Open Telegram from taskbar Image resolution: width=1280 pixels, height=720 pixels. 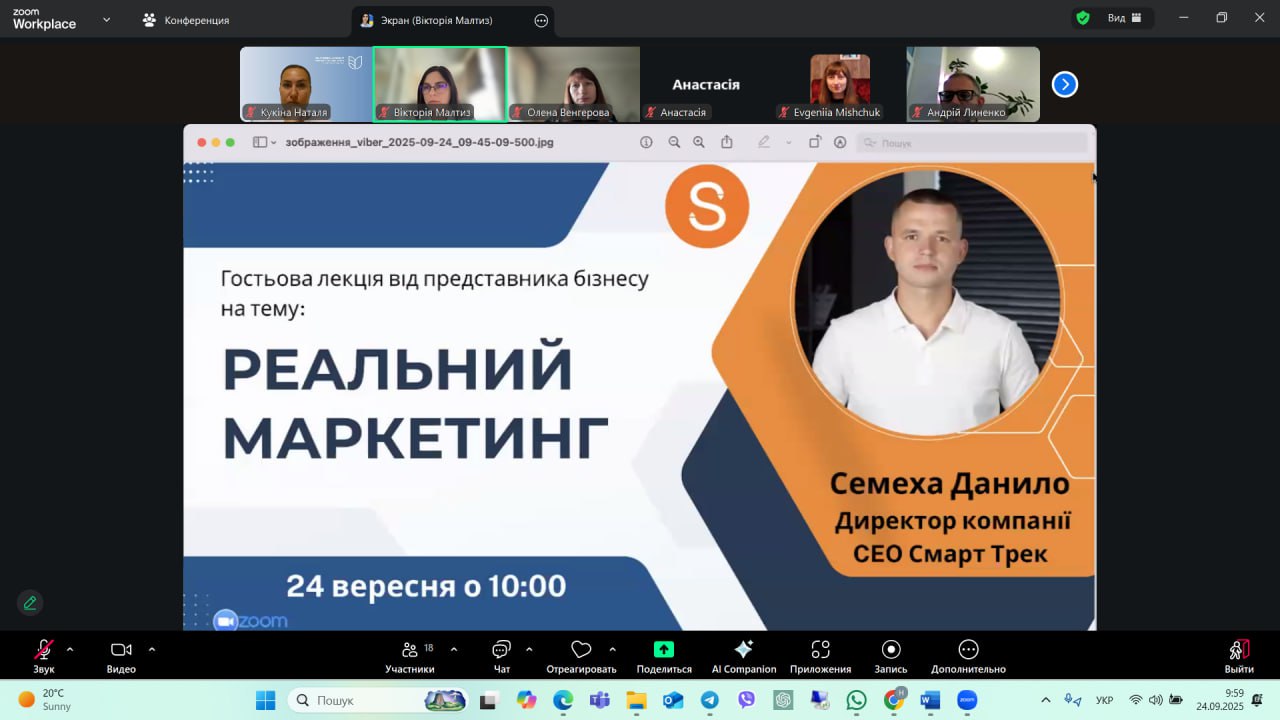point(710,700)
